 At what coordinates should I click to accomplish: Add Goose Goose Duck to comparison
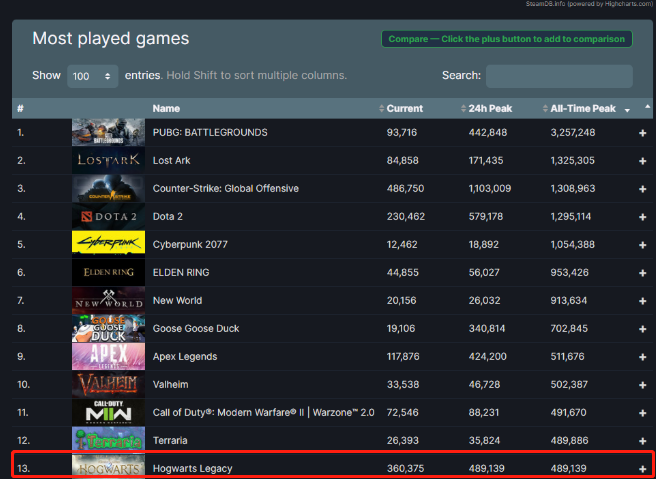pos(643,329)
